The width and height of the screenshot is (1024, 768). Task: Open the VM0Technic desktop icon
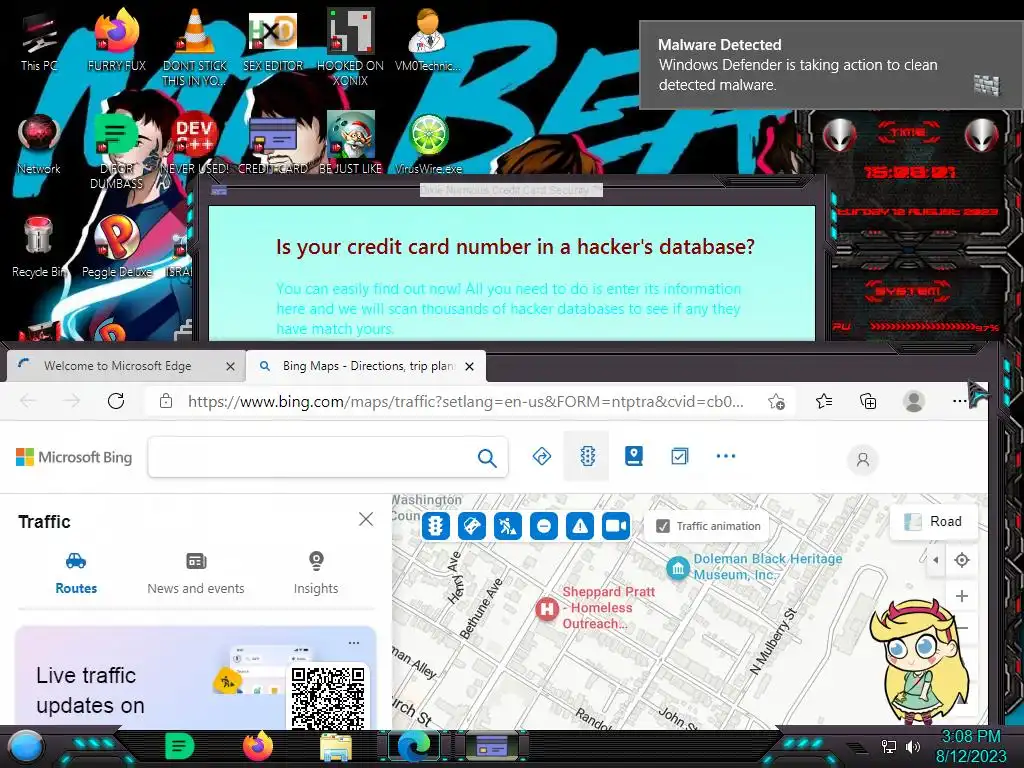pyautogui.click(x=428, y=40)
